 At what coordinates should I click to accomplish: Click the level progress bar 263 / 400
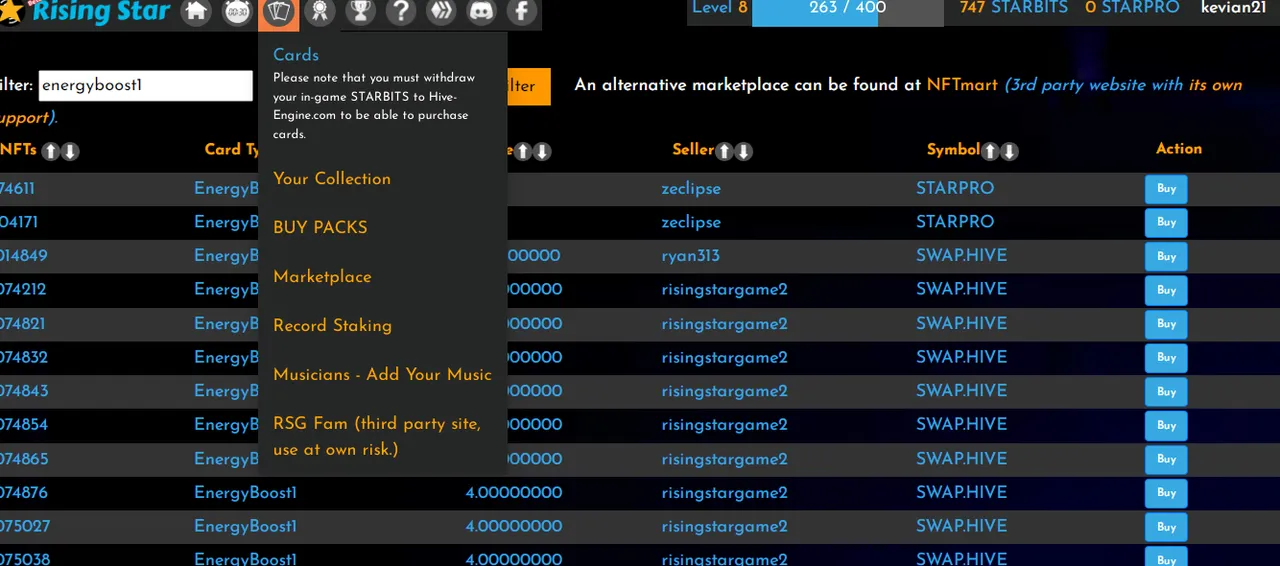(847, 11)
